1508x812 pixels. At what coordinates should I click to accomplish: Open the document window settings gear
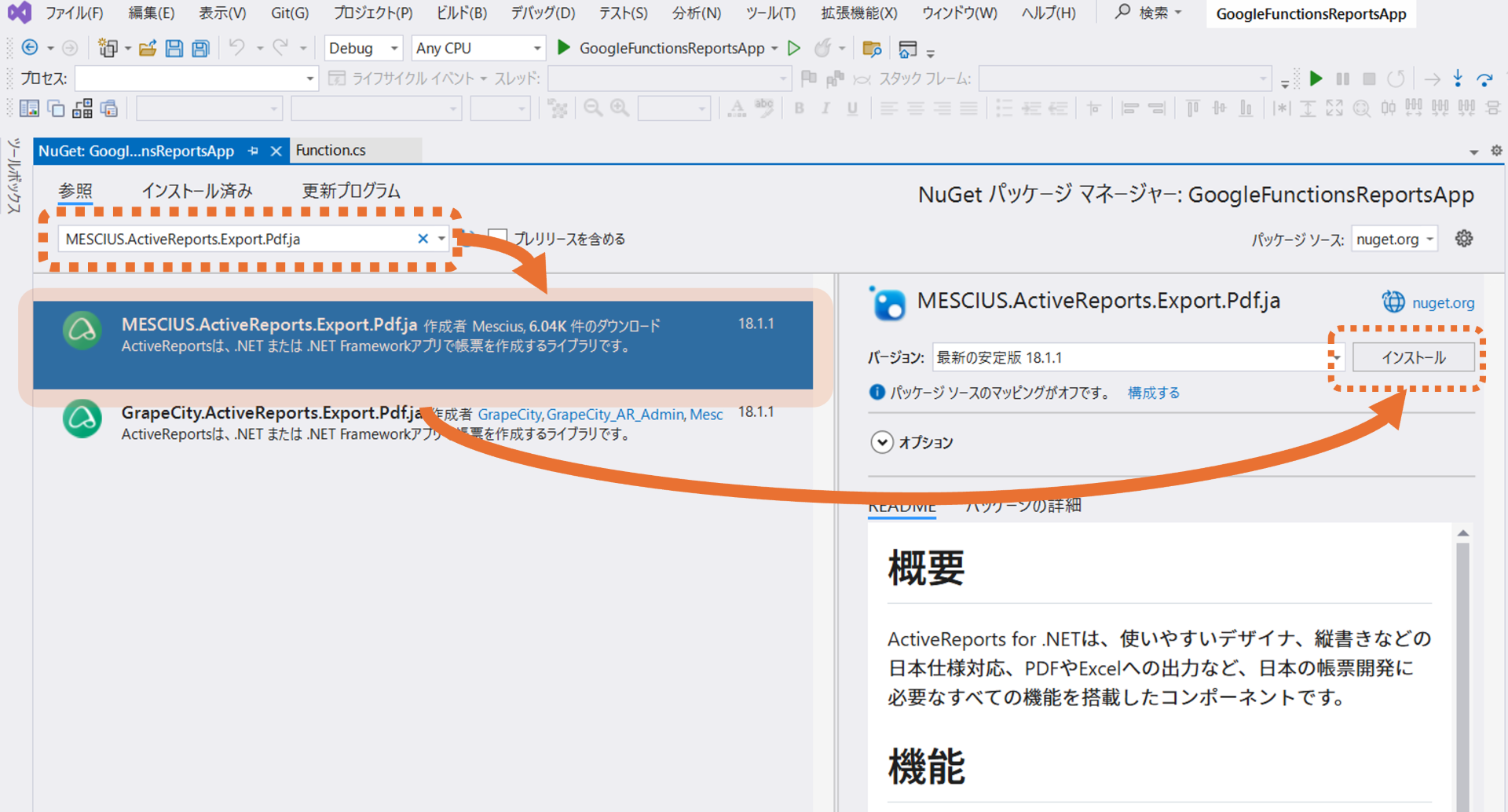click(x=1497, y=150)
